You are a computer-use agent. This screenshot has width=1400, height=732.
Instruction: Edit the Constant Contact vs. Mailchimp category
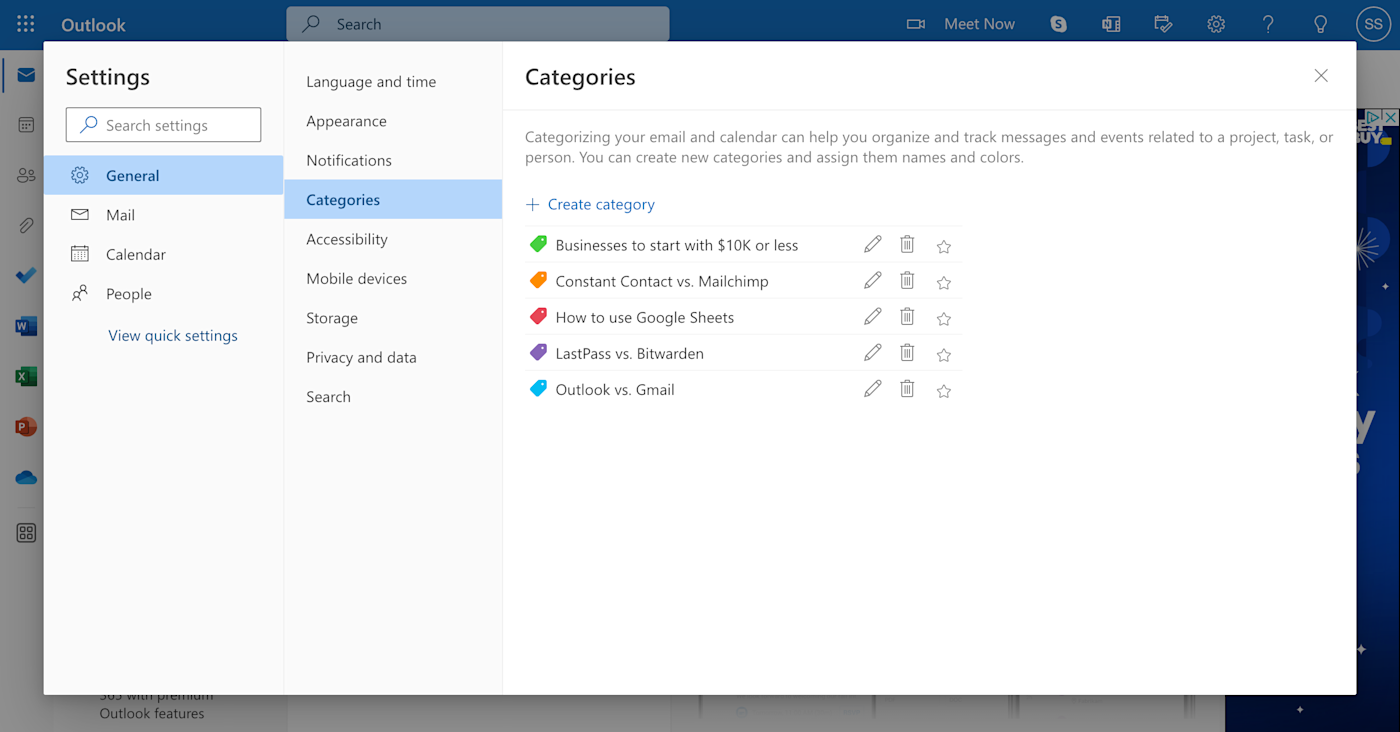tap(873, 281)
